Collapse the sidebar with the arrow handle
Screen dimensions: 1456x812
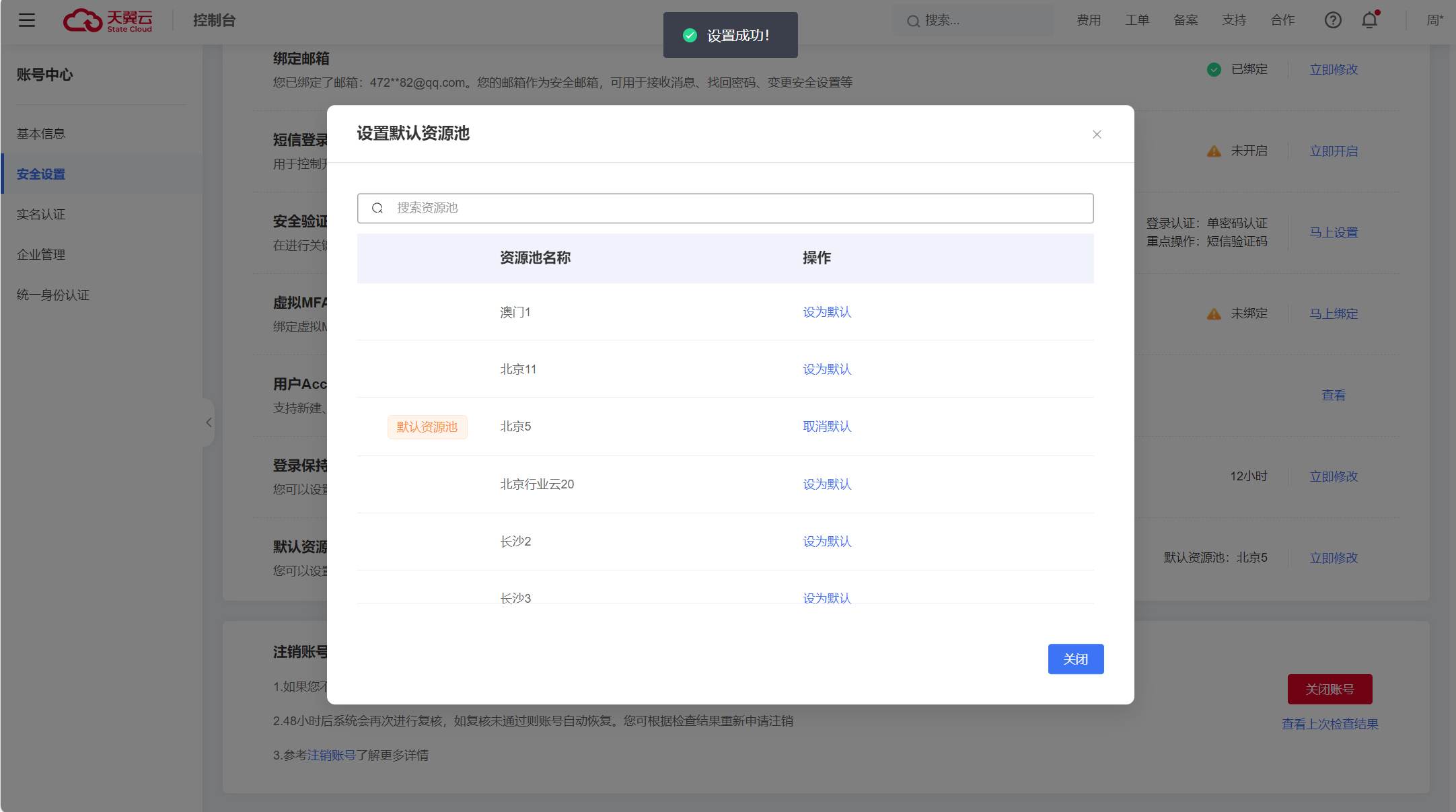209,422
